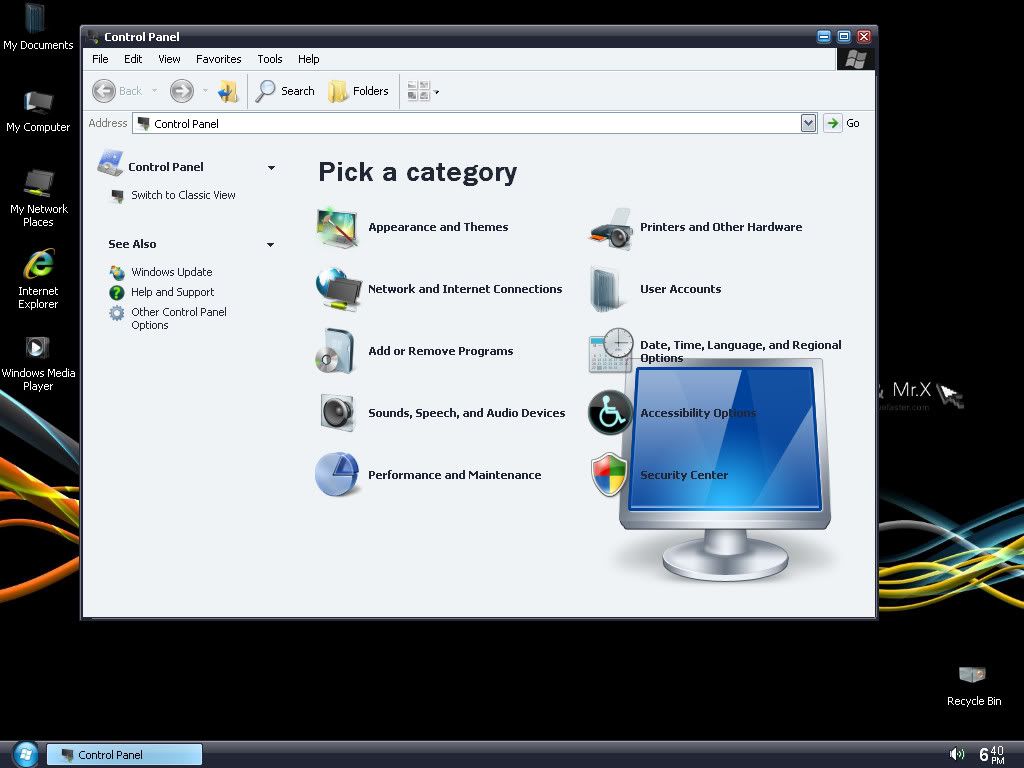Open the Forward button history dropdown arrow

[x=205, y=91]
